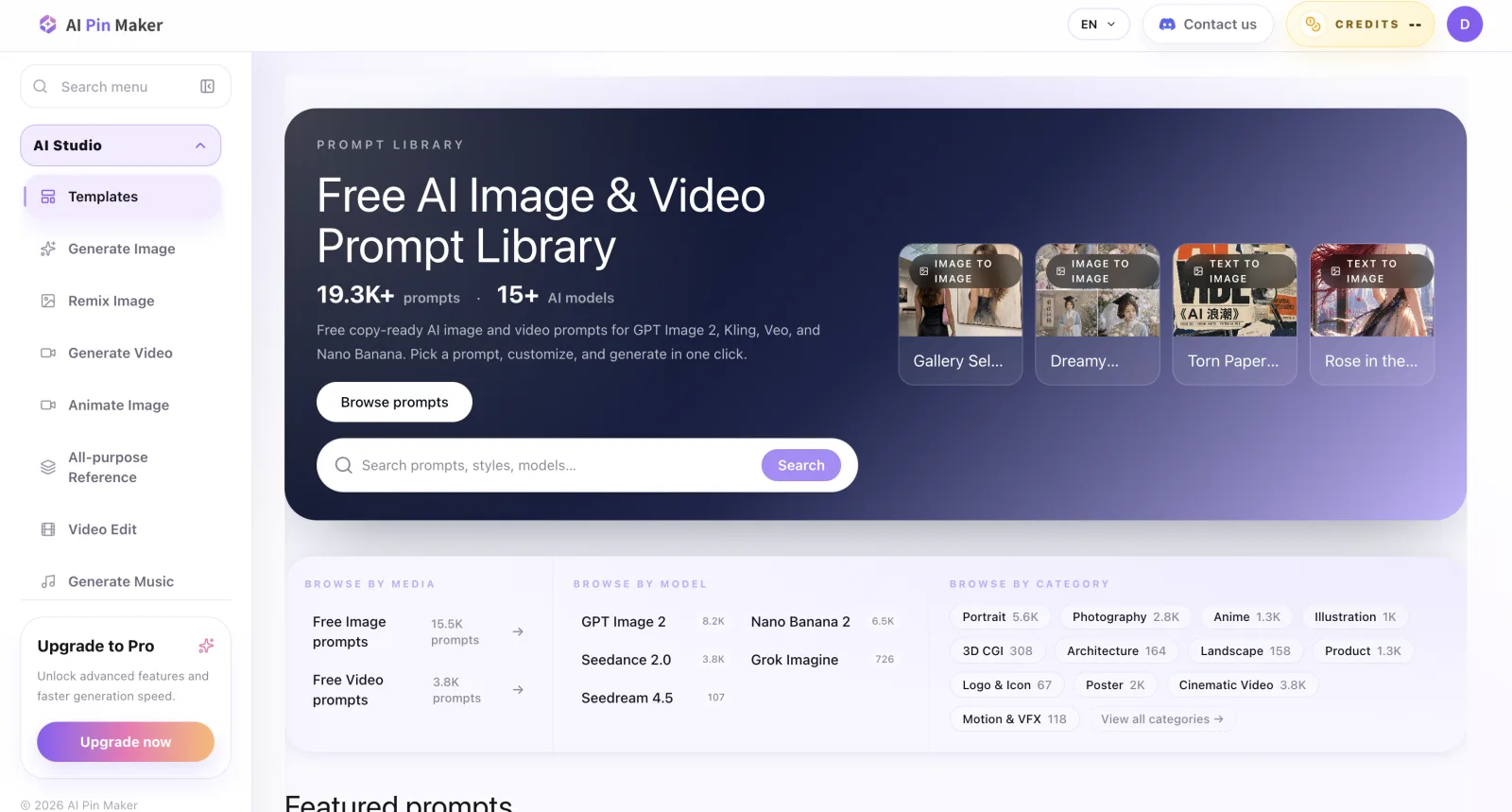Viewport: 1512px width, 812px height.
Task: Click the Upgrade now button
Action: tap(126, 742)
